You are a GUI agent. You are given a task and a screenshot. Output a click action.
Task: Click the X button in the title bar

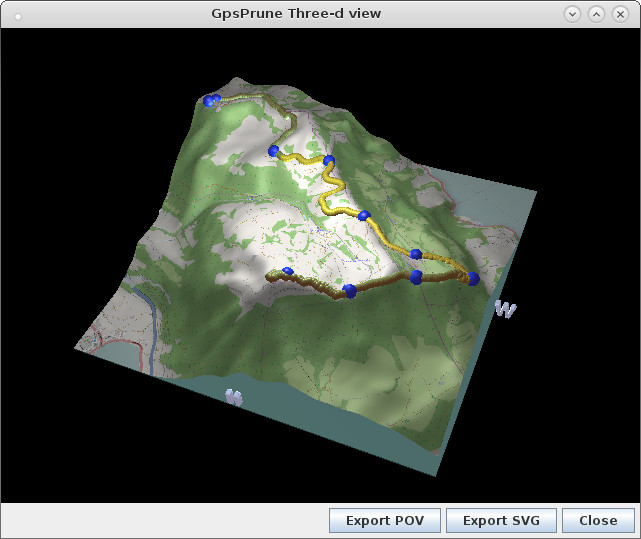[620, 14]
